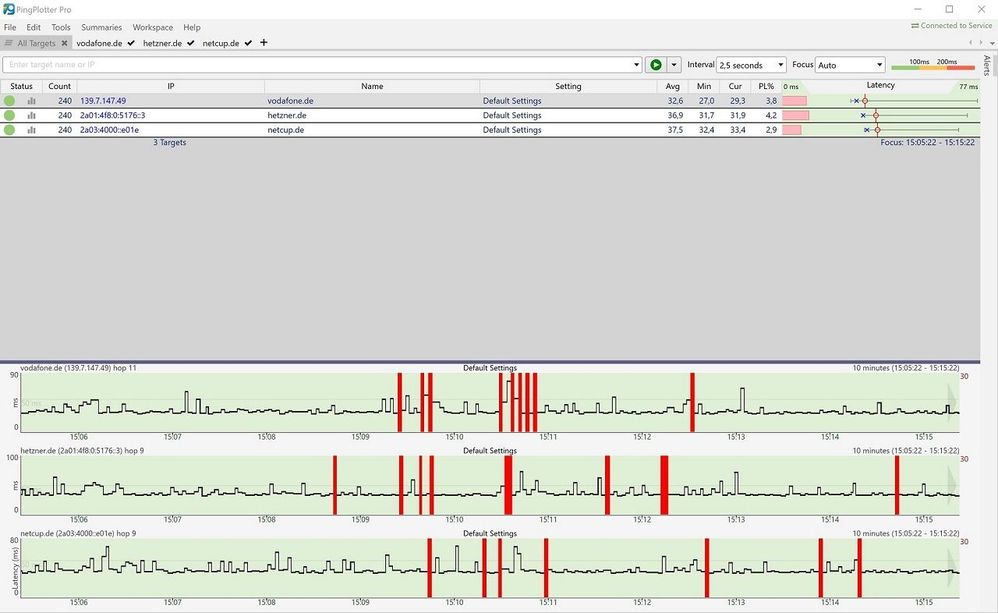The height and width of the screenshot is (613, 998).
Task: Click vodafone.de in the Name column
Action: [x=290, y=101]
